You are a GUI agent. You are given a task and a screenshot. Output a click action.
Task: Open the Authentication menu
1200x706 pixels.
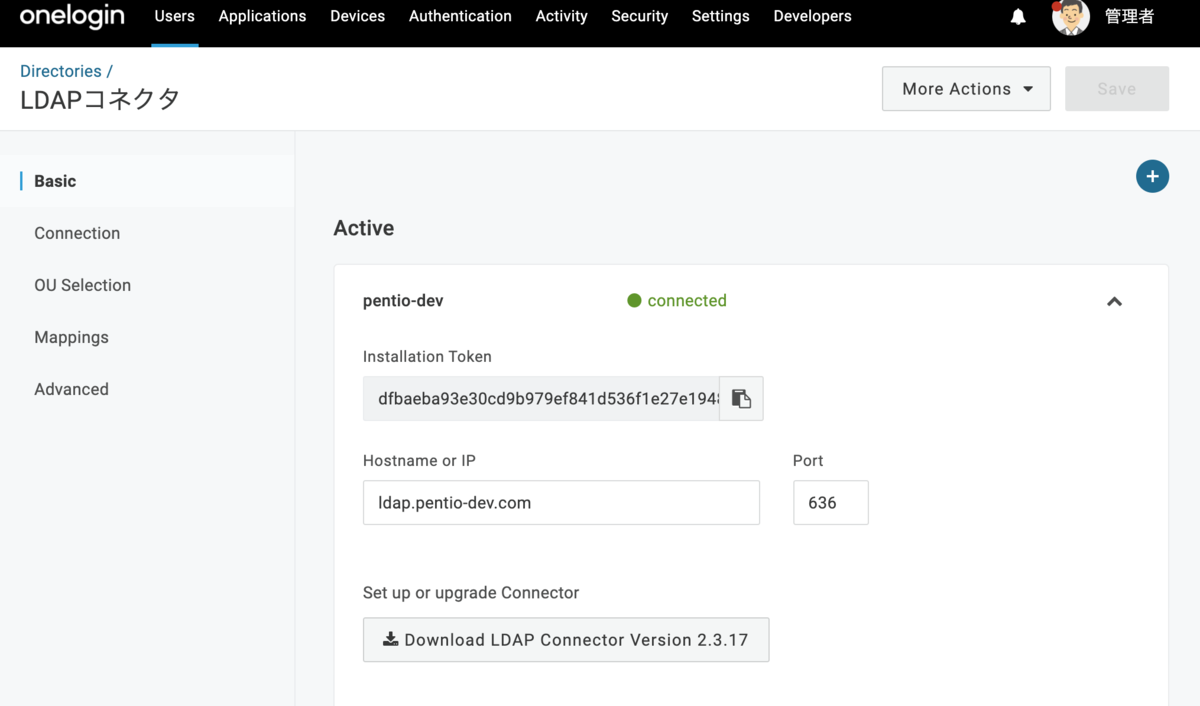click(460, 17)
